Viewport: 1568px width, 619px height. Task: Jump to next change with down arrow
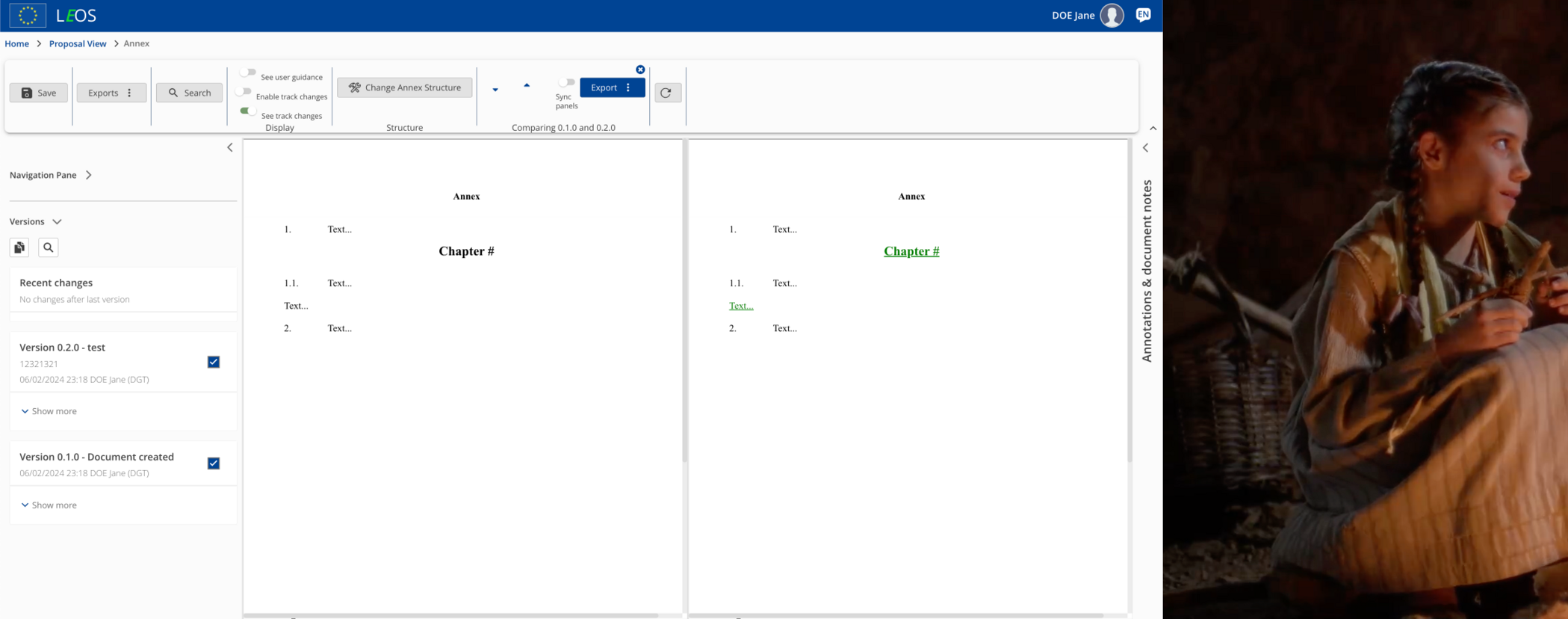[495, 90]
